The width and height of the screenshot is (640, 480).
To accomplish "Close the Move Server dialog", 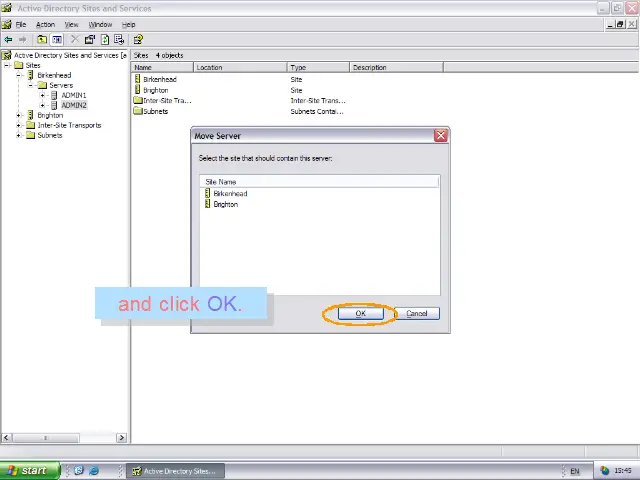I will [440, 136].
